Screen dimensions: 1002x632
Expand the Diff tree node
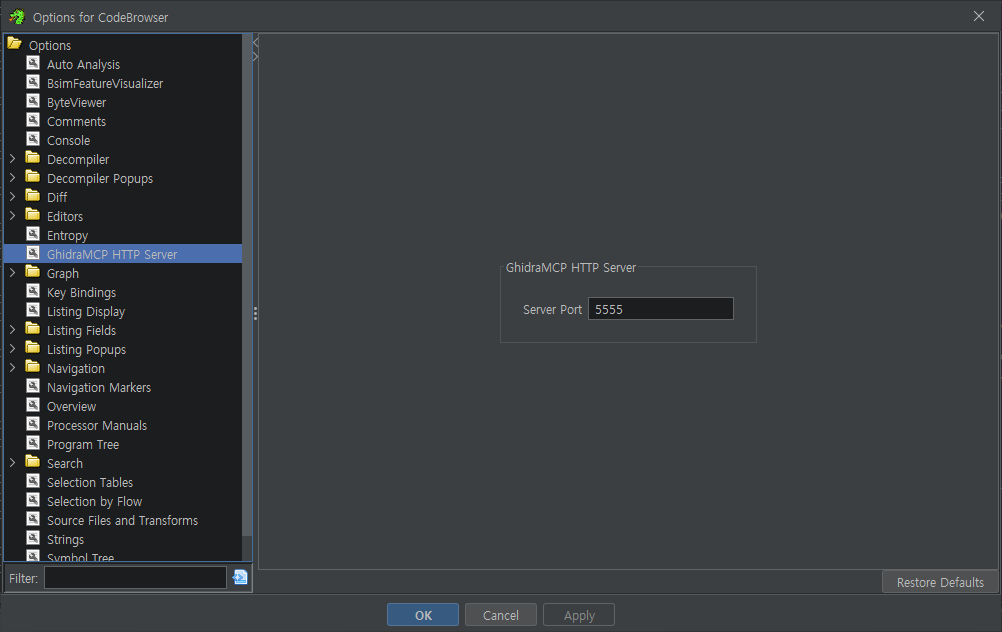12,197
